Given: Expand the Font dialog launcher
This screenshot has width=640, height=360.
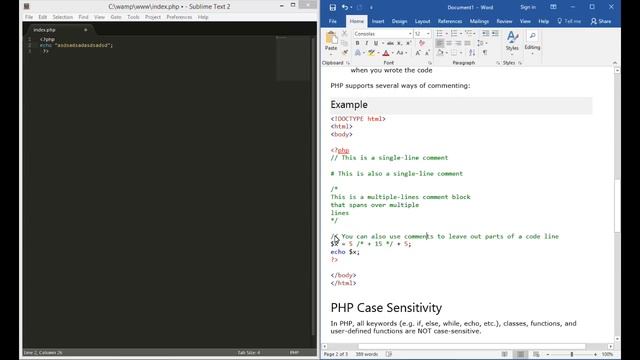Looking at the screenshot, I should click(x=430, y=63).
